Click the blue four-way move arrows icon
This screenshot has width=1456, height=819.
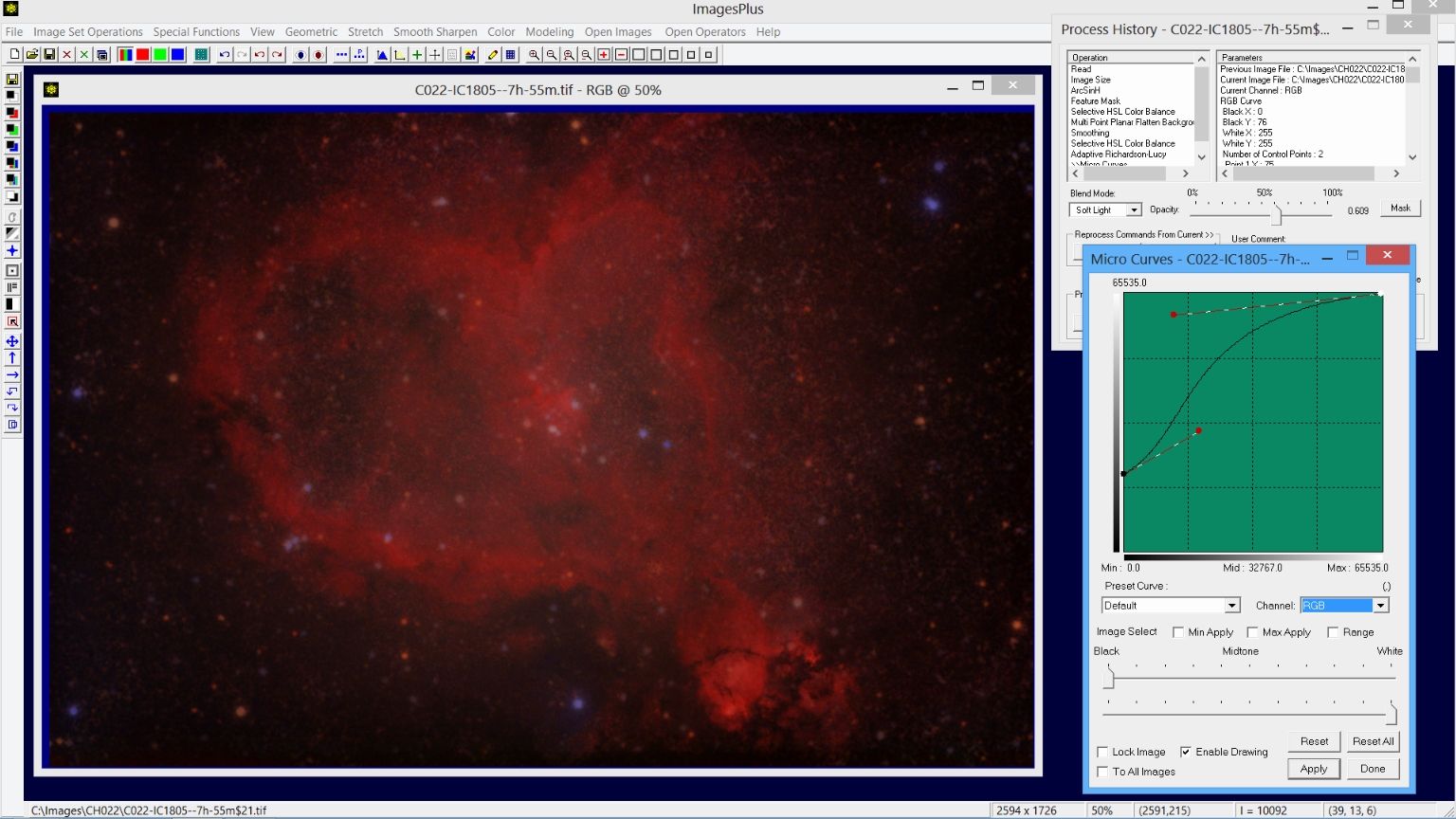pyautogui.click(x=12, y=341)
